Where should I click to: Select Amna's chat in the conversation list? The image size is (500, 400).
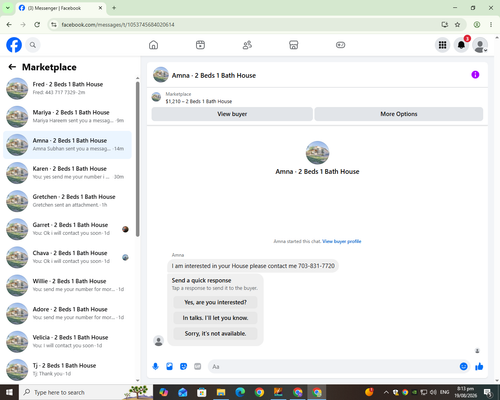[x=67, y=145]
